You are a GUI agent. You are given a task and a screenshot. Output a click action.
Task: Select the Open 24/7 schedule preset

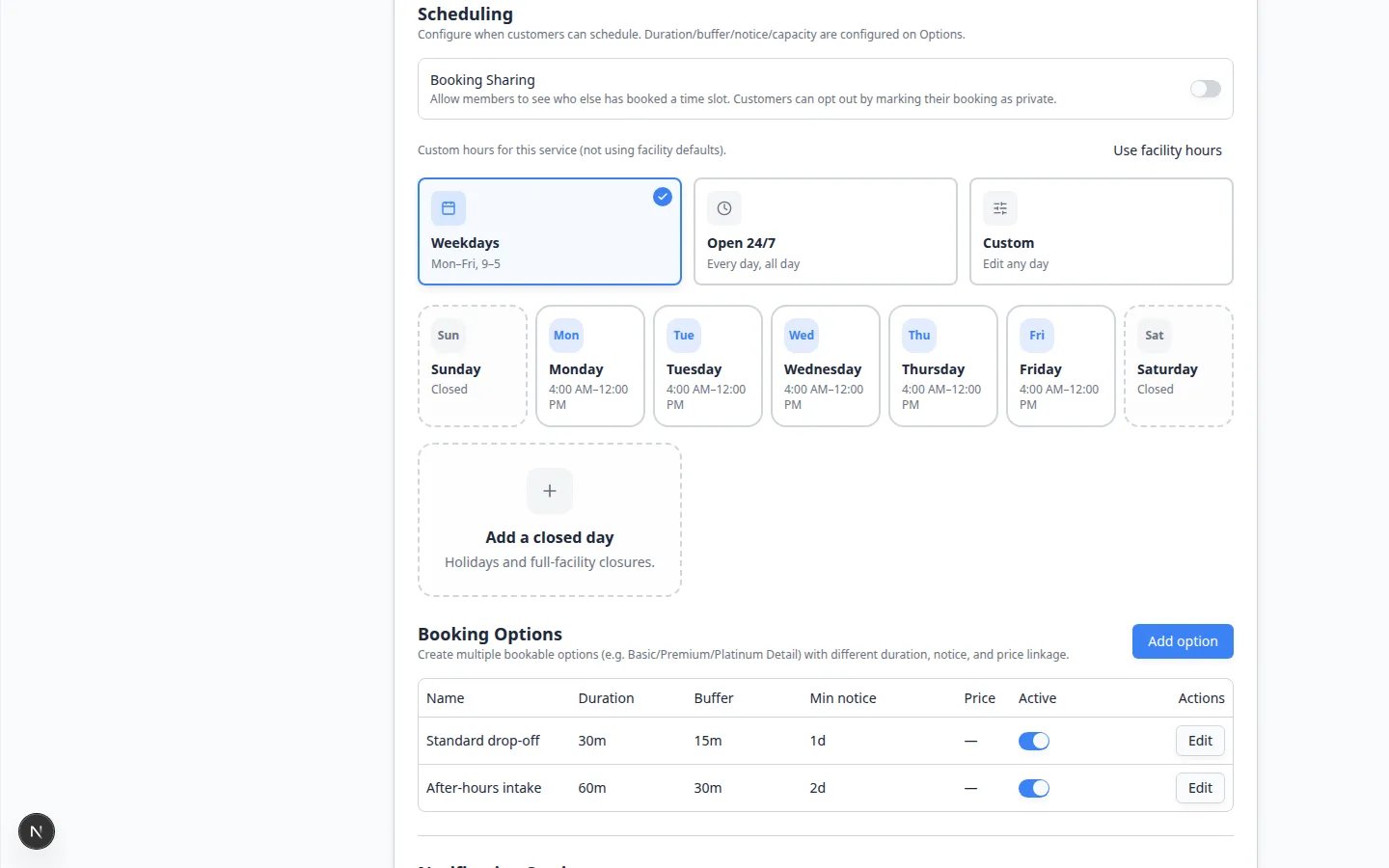826,231
